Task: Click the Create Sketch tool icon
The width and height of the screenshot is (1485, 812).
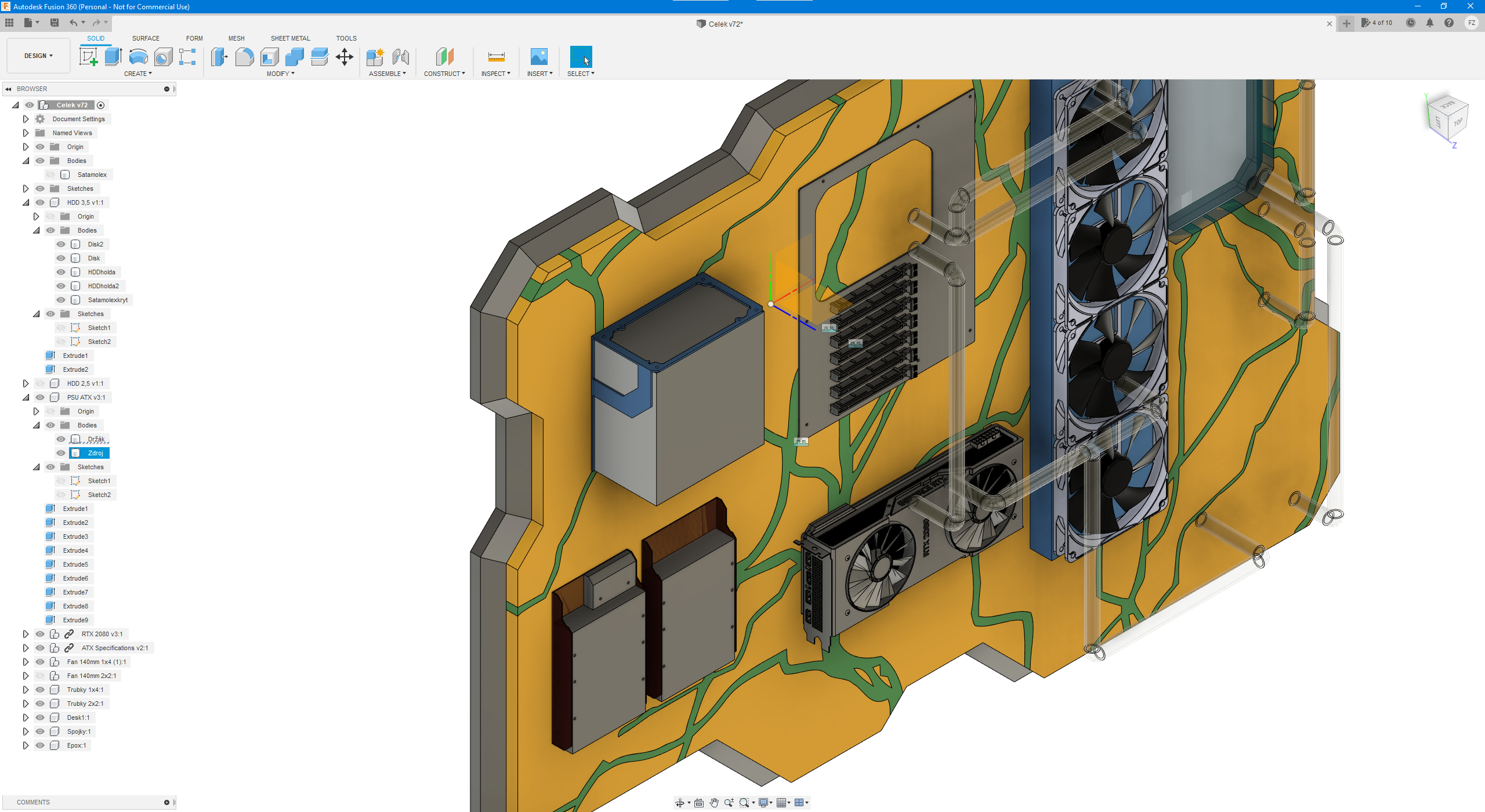Action: (x=88, y=57)
